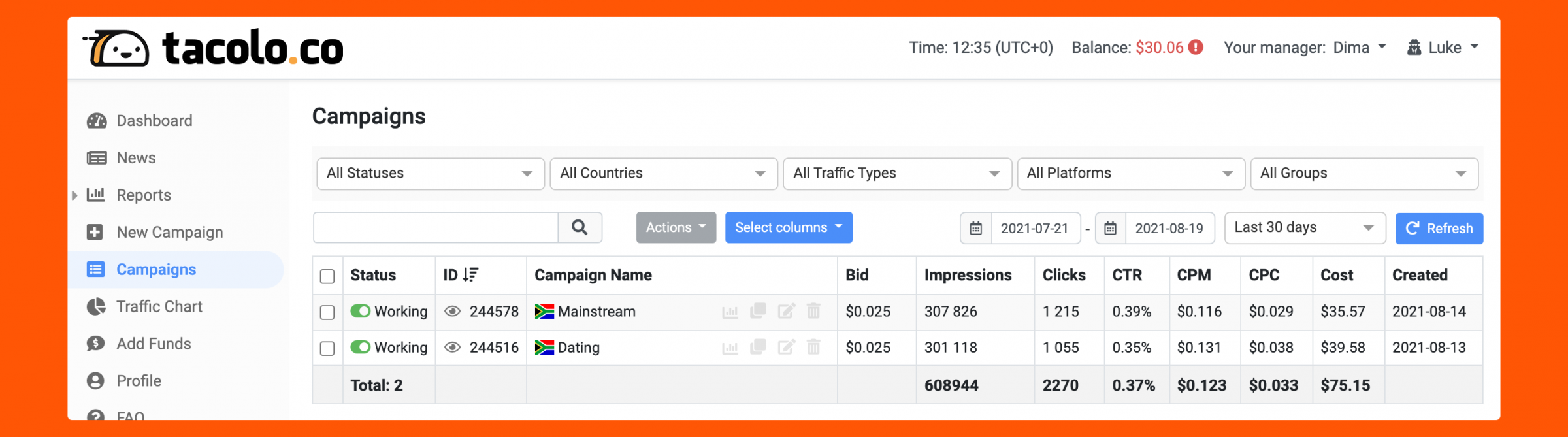
Task: Open the Luke account menu
Action: (x=1443, y=48)
